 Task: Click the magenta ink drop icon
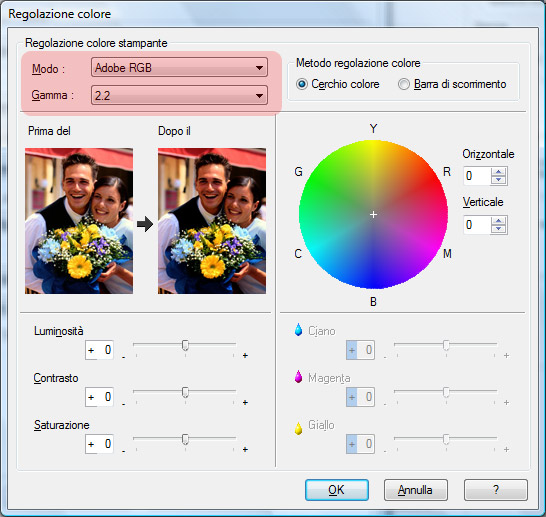coord(298,377)
